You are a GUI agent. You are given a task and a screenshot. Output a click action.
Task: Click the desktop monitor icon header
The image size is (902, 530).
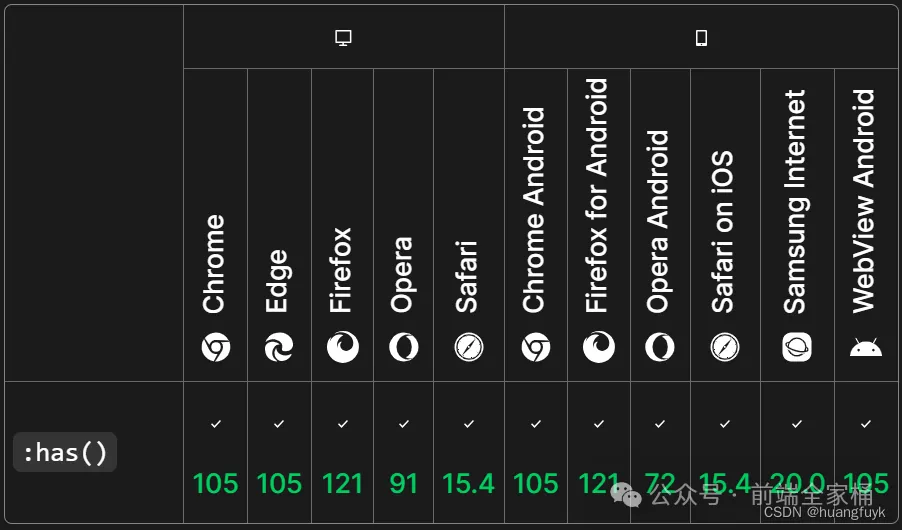pos(343,38)
